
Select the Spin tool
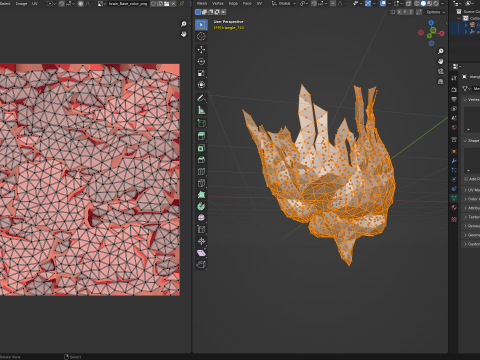click(201, 206)
